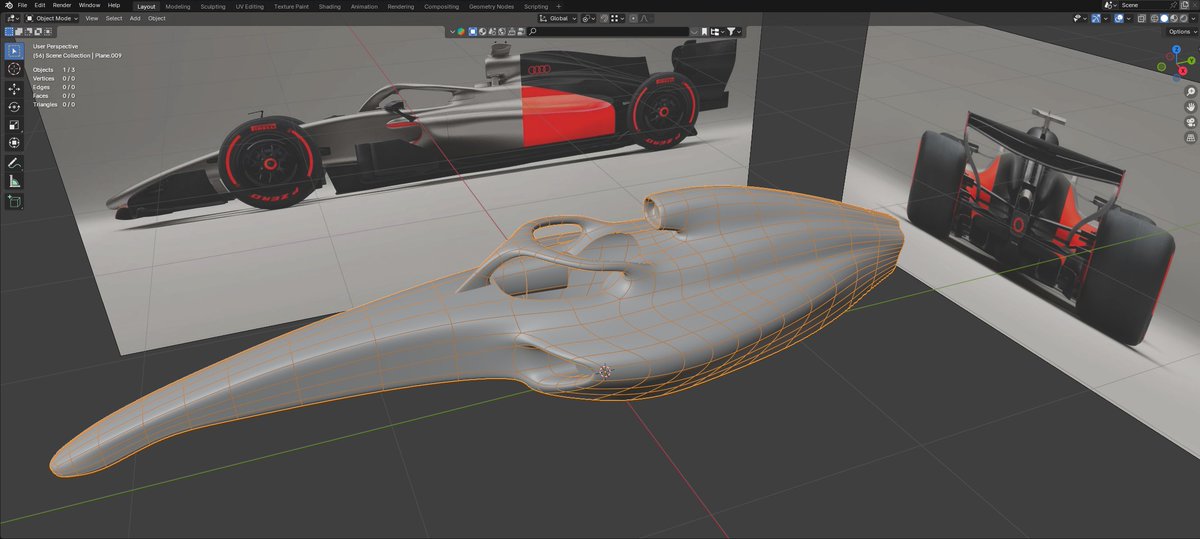Click the 3D cursor on car body
Image resolution: width=1200 pixels, height=539 pixels.
[605, 371]
